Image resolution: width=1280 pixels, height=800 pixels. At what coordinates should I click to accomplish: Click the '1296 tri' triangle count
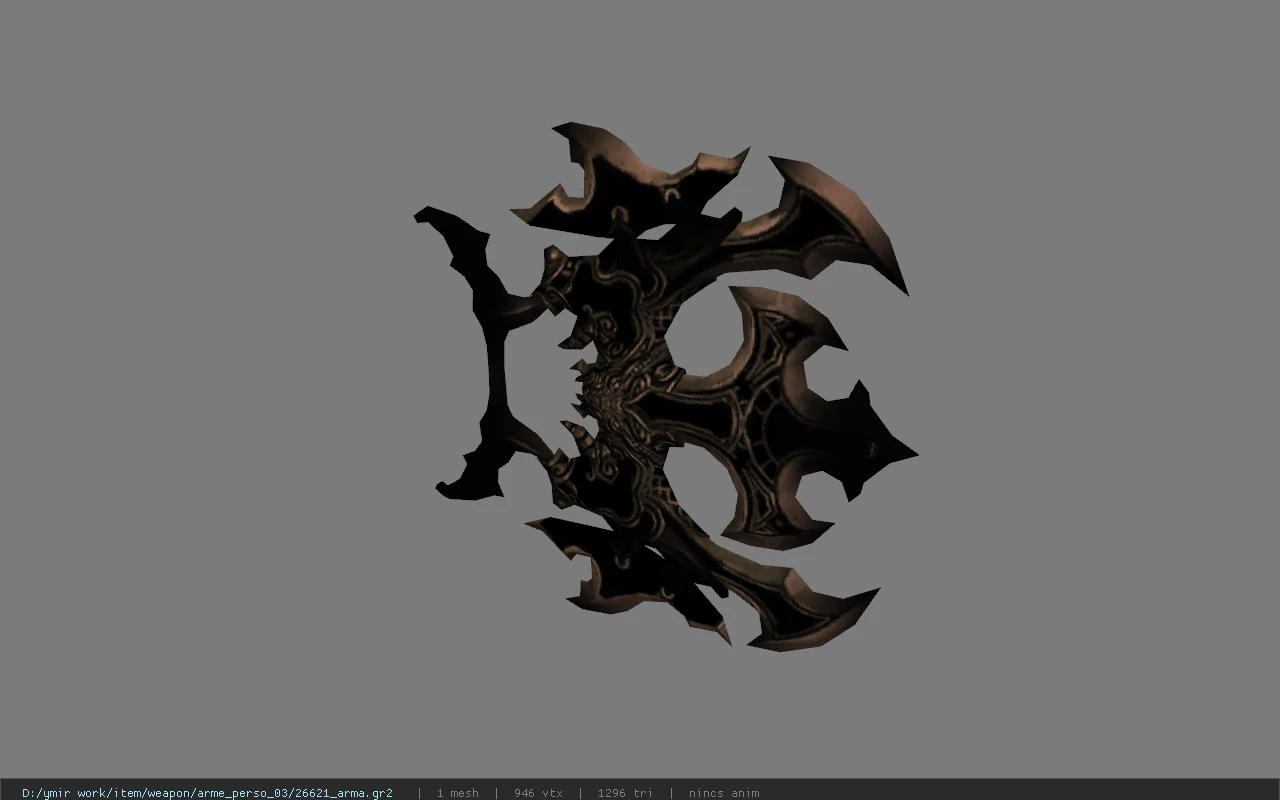coord(625,793)
